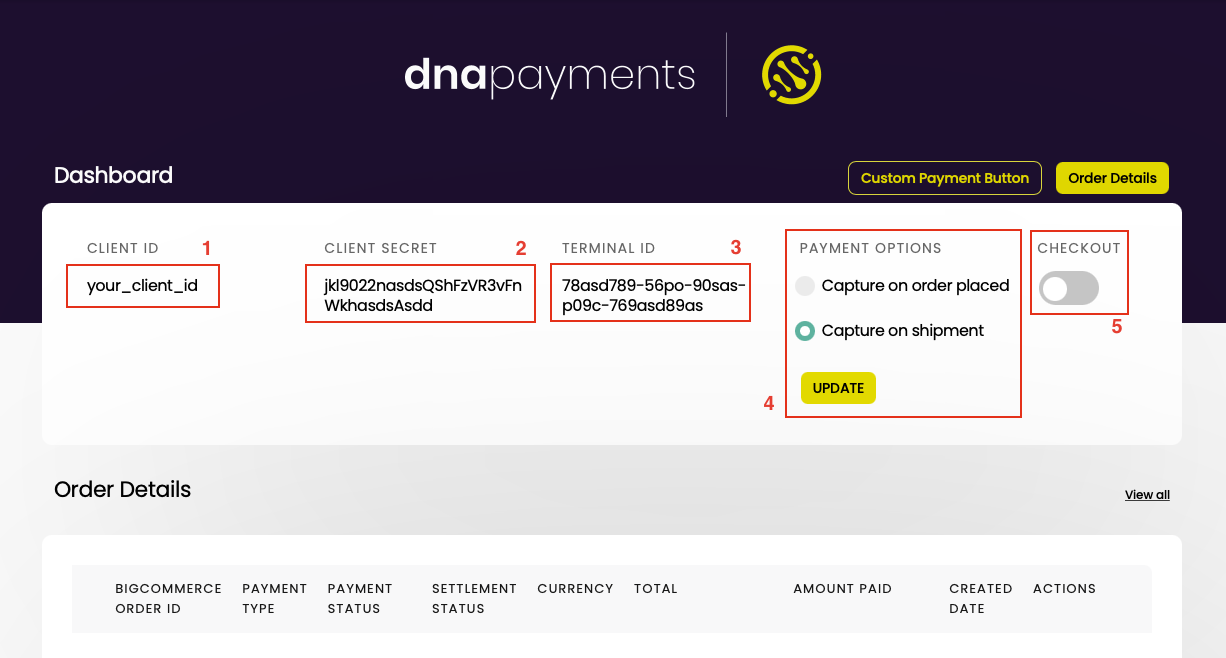Click the Settlement Status column header
The width and height of the screenshot is (1226, 658).
coord(474,598)
